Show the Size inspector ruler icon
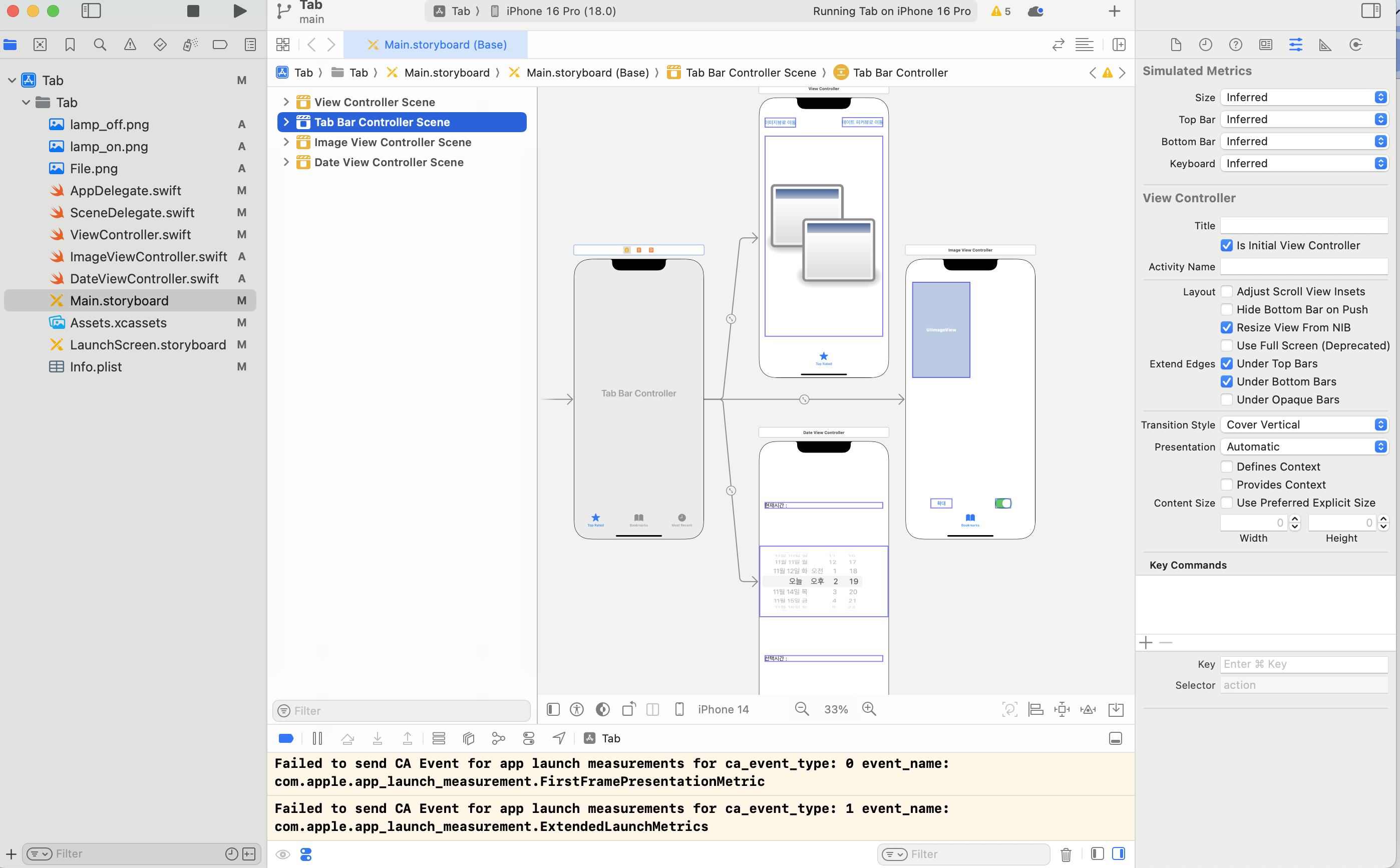The width and height of the screenshot is (1400, 868). coord(1325,45)
